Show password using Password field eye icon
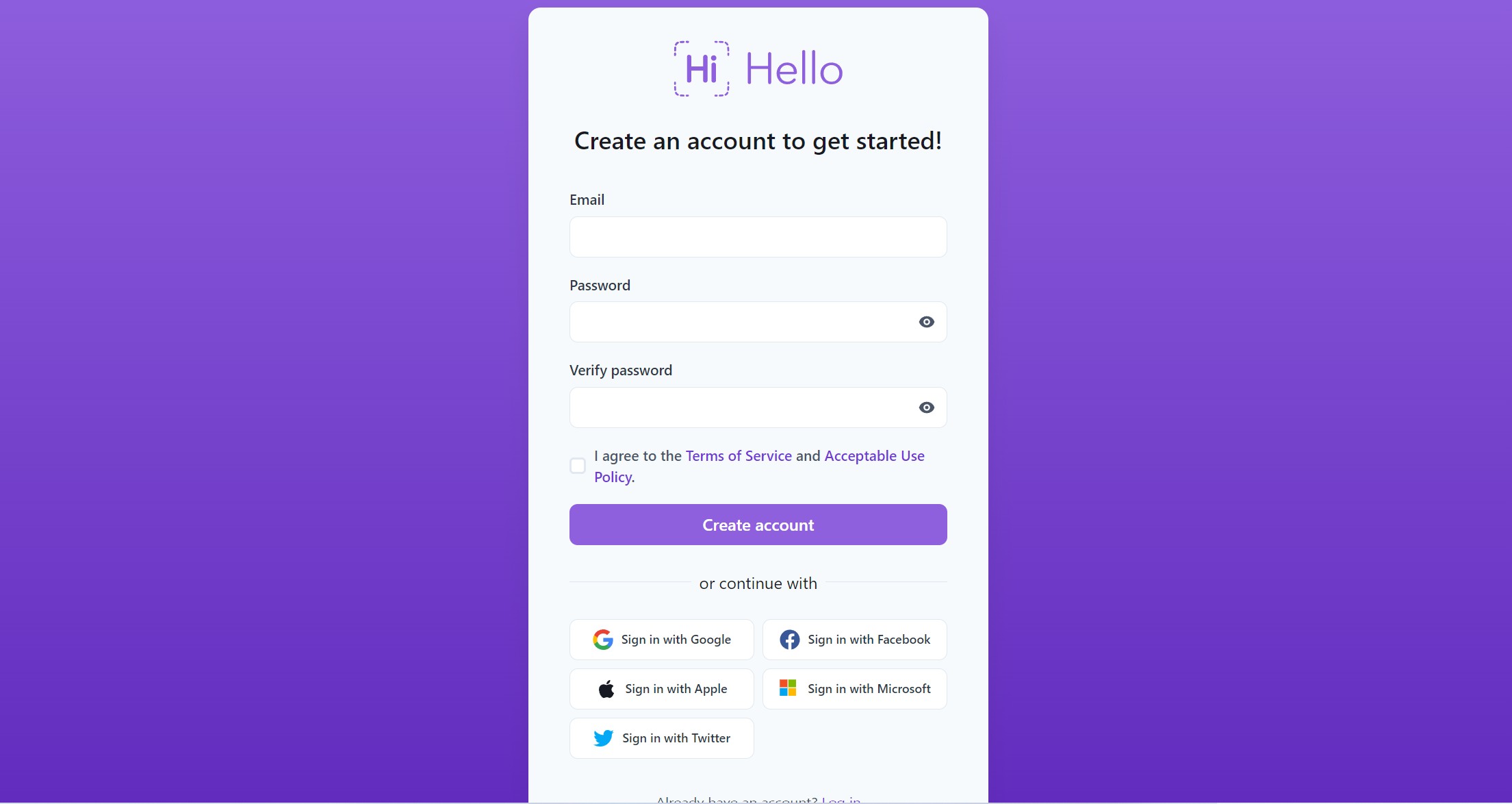The width and height of the screenshot is (1512, 804). click(x=927, y=322)
